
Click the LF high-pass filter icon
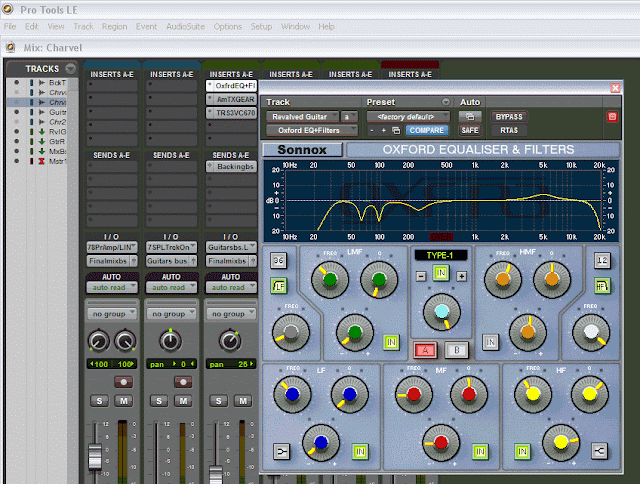(279, 286)
